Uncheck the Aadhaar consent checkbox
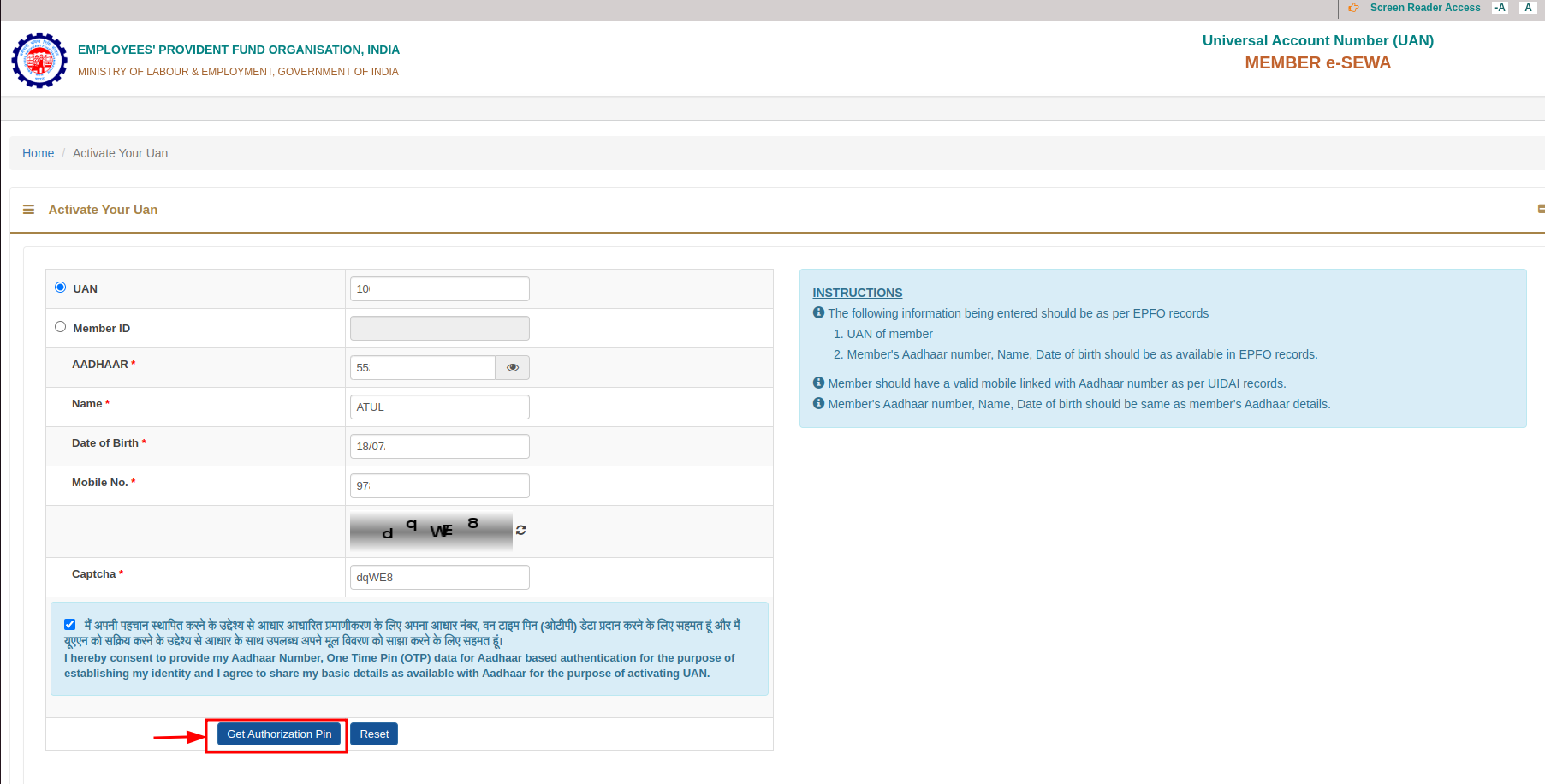Image resolution: width=1545 pixels, height=784 pixels. click(x=70, y=625)
